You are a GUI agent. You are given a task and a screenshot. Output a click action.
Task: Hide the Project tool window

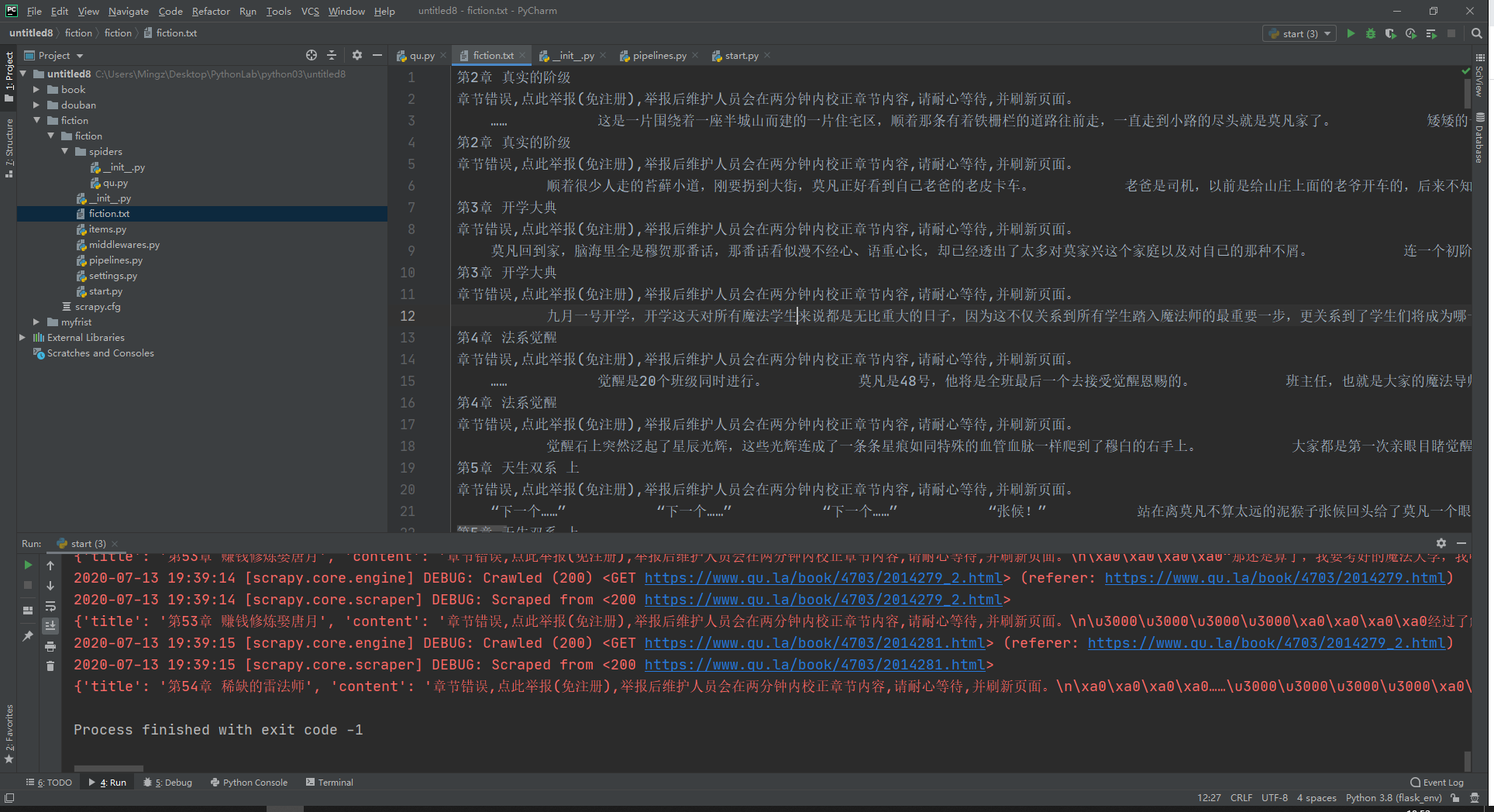point(377,55)
